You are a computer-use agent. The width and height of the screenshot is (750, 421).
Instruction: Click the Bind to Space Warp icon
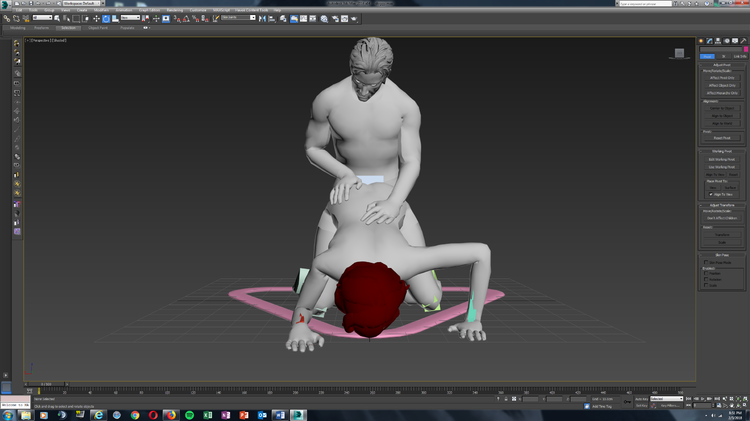point(26,19)
